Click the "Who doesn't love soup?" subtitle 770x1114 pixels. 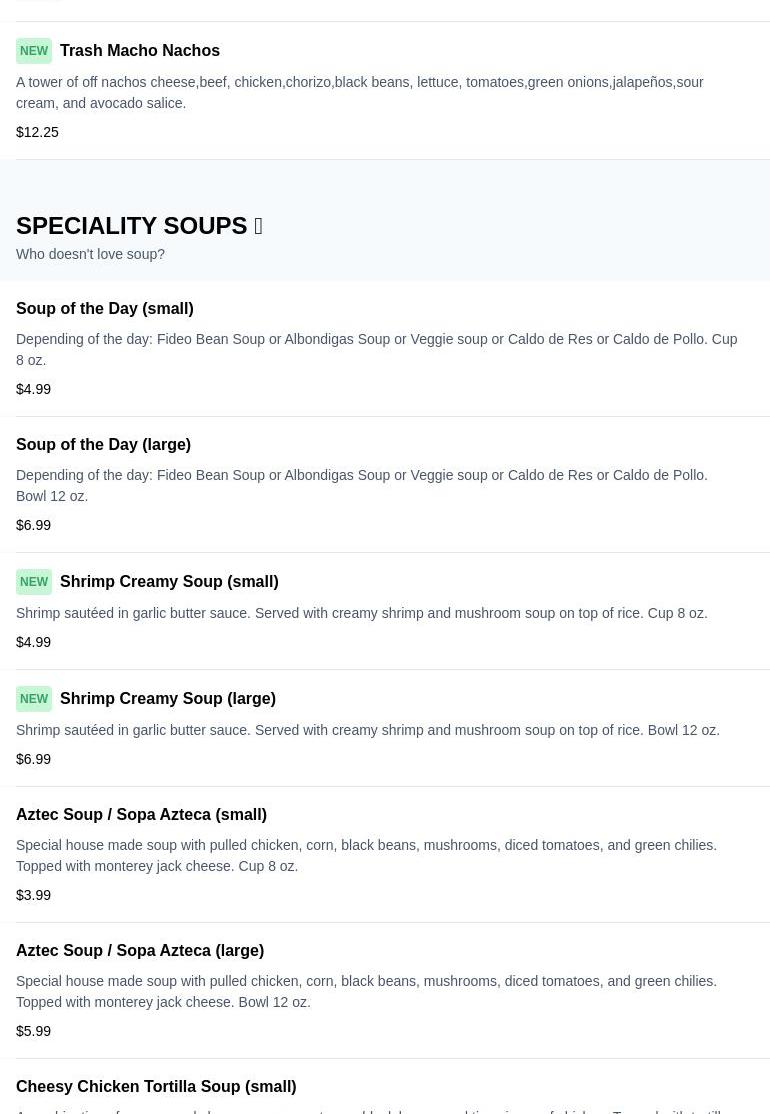(90, 254)
